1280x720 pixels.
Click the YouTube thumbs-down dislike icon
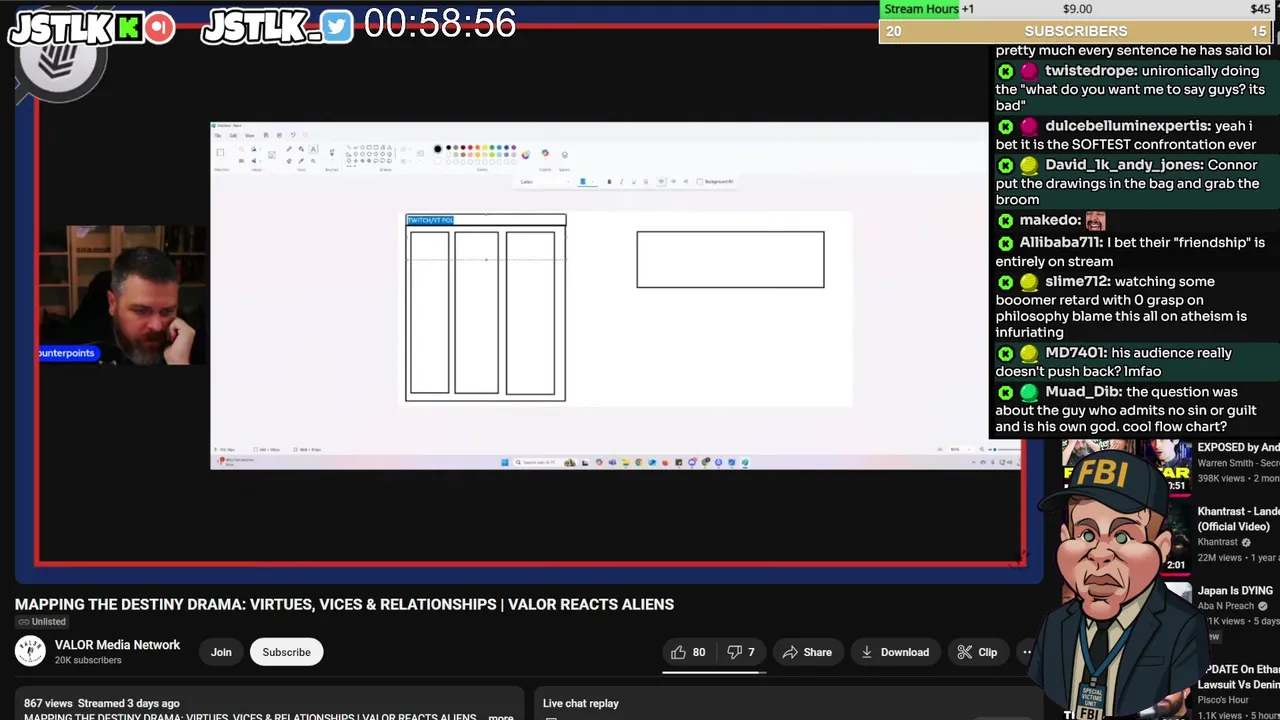735,652
